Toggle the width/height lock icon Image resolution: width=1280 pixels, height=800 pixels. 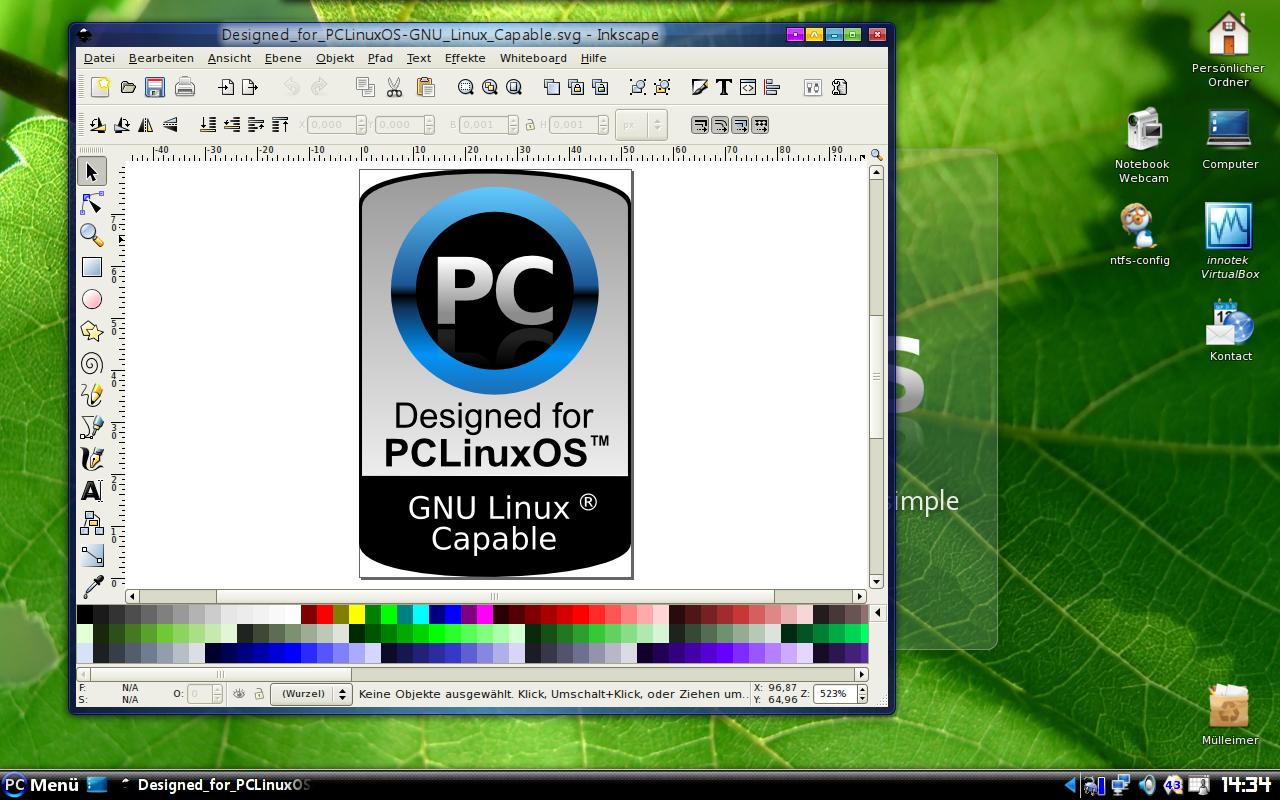pos(530,125)
